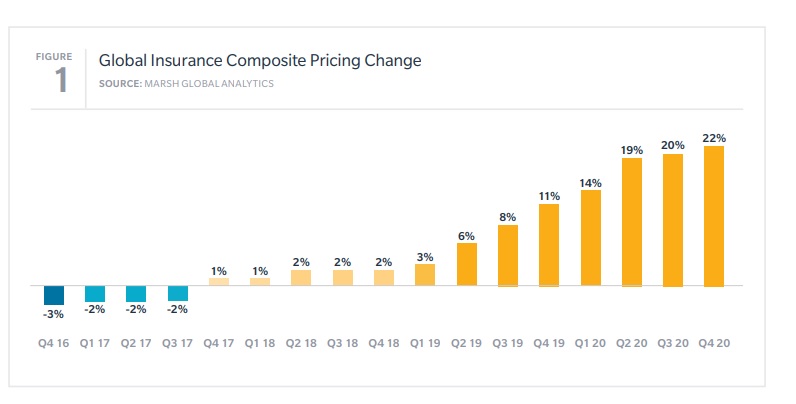Select the Q4 19 bar at 11%
The height and width of the screenshot is (404, 796).
coord(549,245)
